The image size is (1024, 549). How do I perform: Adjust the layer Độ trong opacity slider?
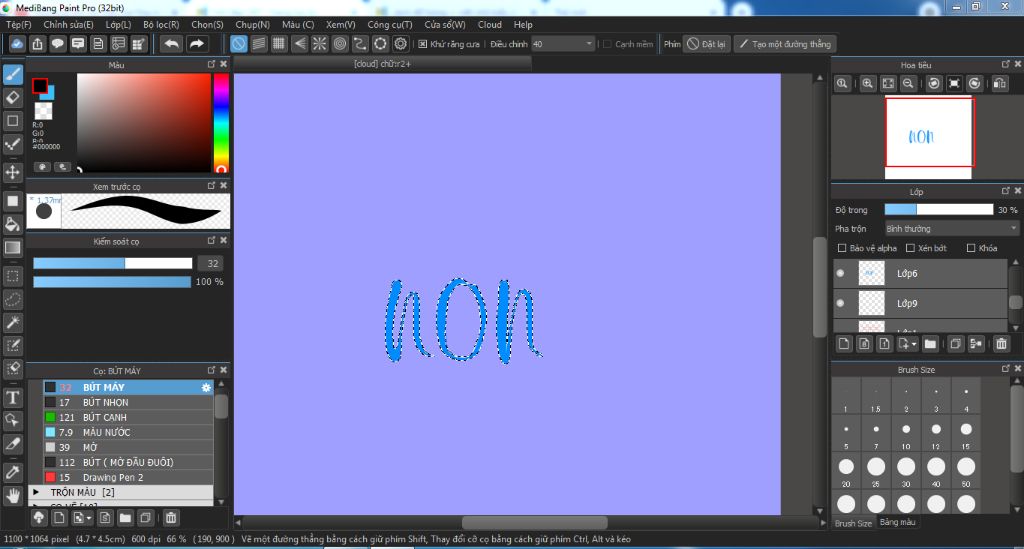click(938, 210)
